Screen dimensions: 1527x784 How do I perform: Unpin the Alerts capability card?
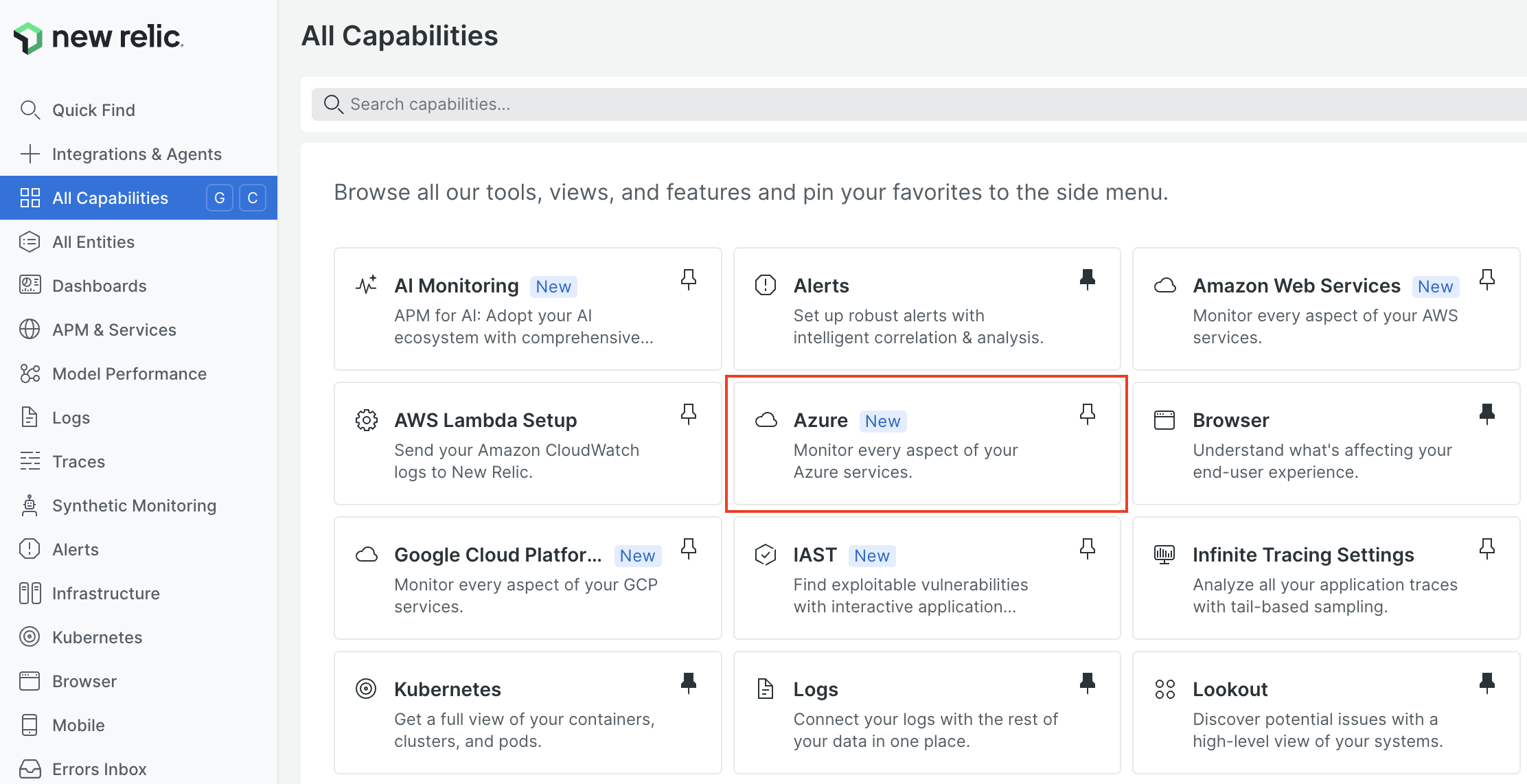[x=1088, y=279]
